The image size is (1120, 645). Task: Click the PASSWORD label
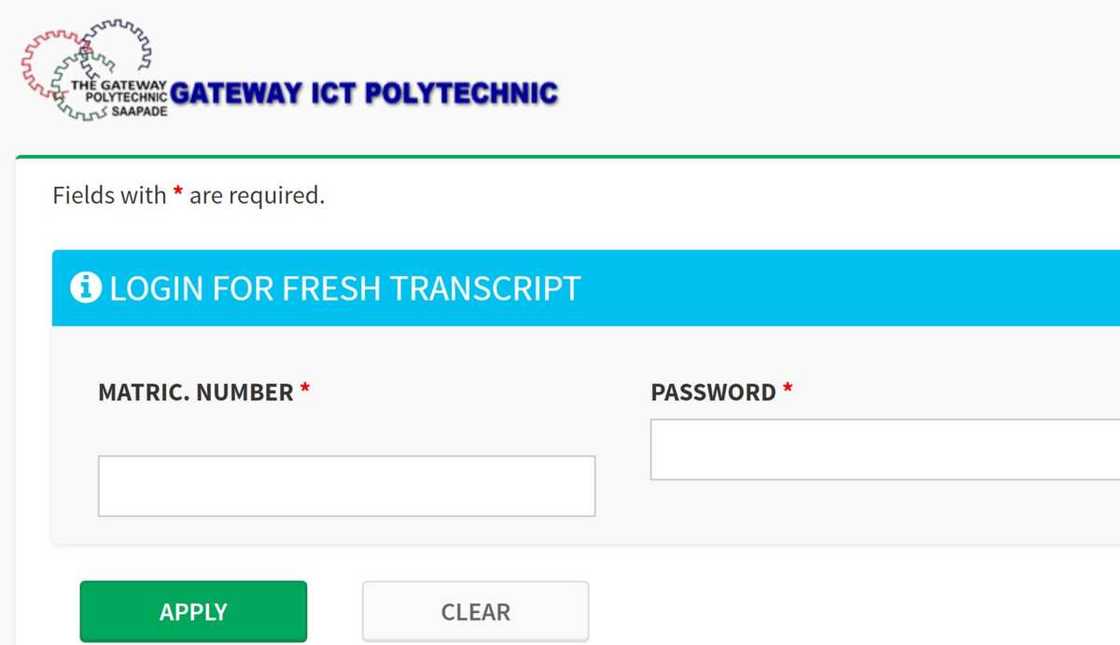[713, 392]
